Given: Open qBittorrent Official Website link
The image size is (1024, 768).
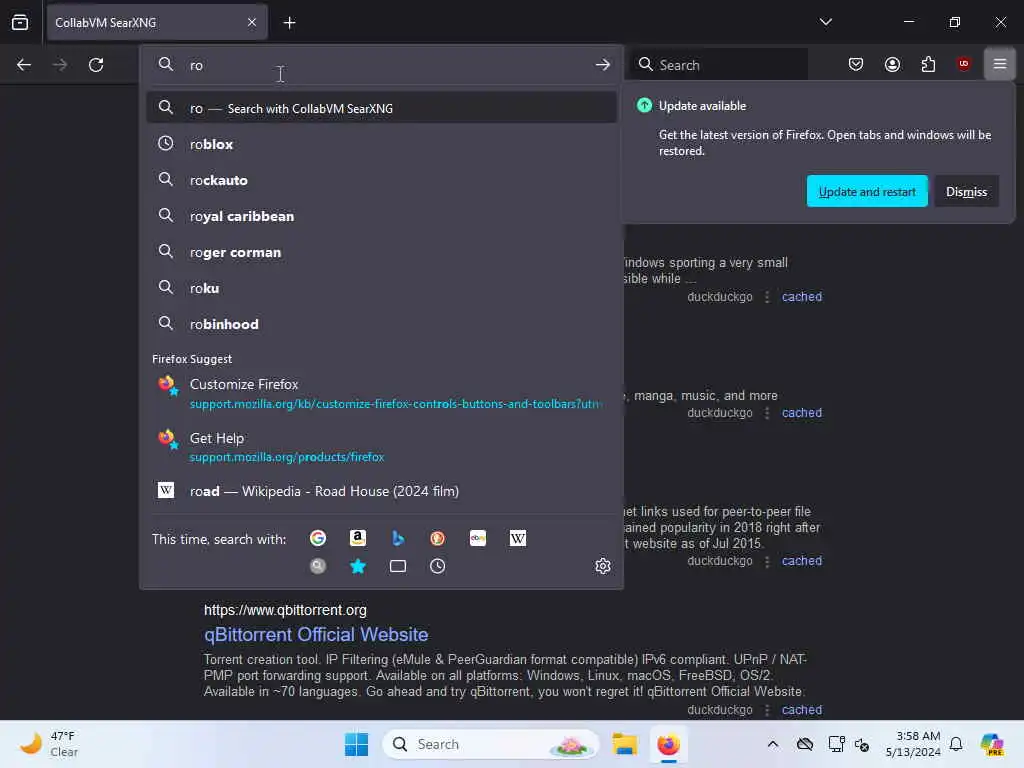Looking at the screenshot, I should (316, 635).
